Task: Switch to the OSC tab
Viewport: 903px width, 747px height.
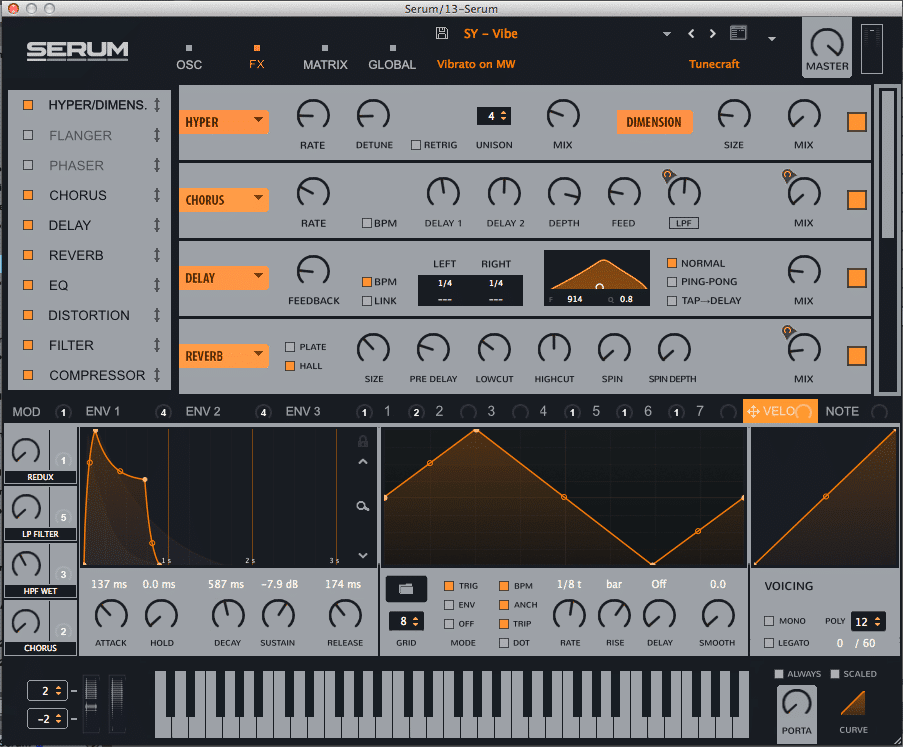Action: tap(189, 65)
